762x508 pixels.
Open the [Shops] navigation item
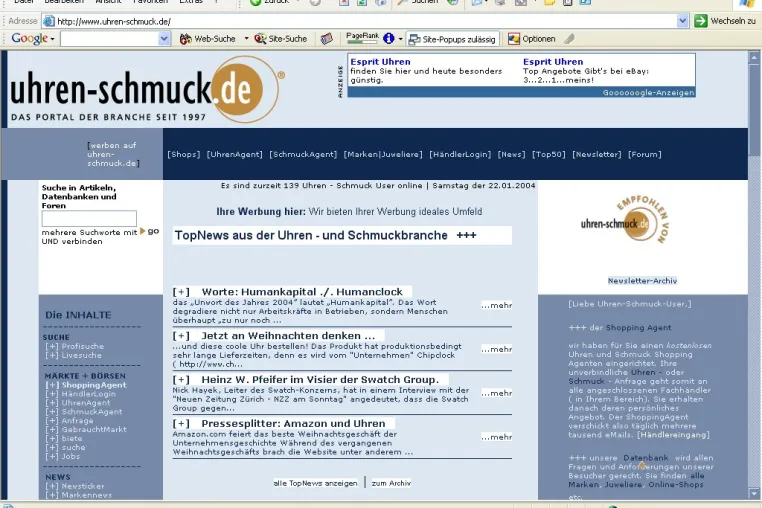[x=184, y=155]
